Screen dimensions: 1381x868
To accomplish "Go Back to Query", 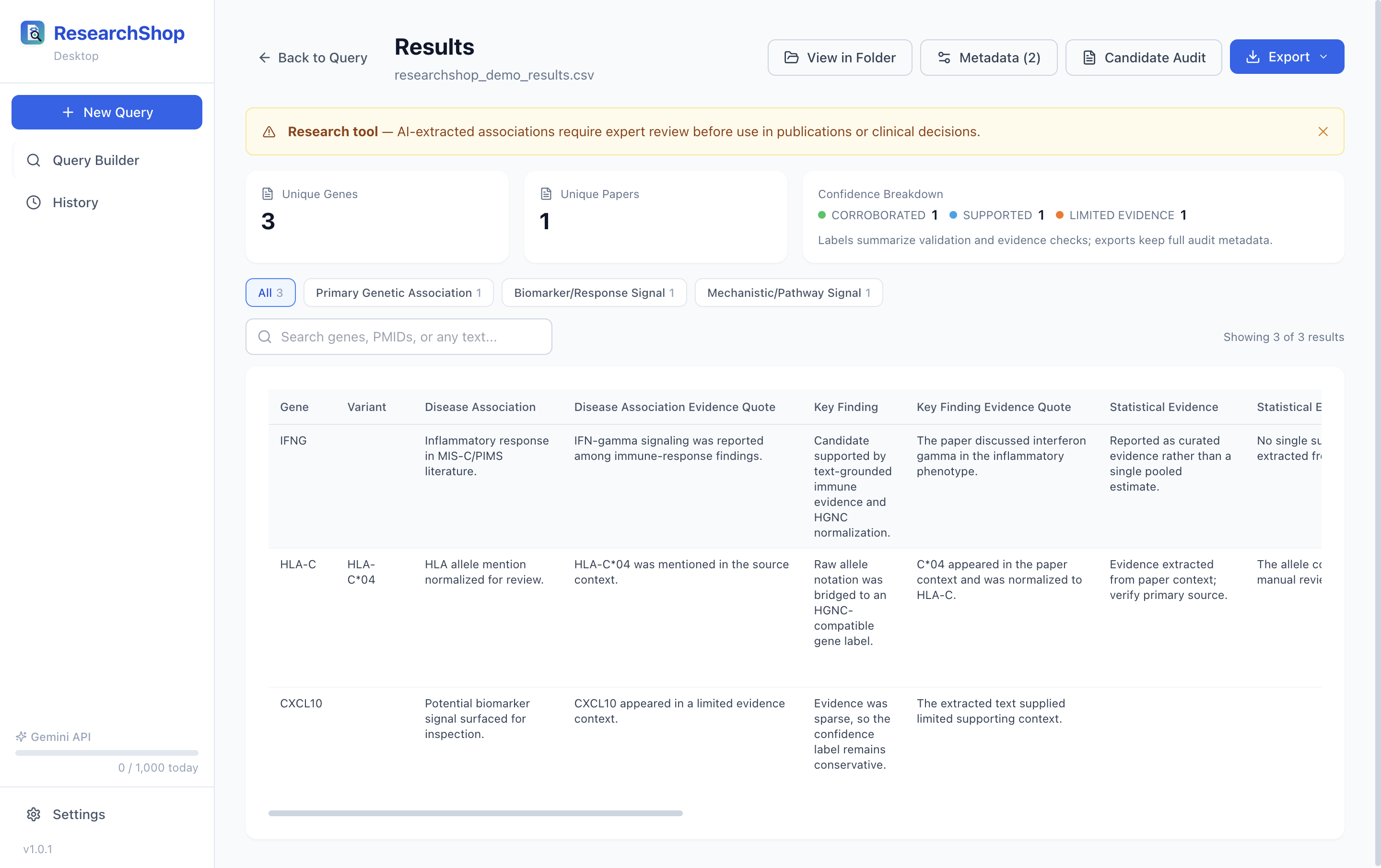I will [313, 58].
